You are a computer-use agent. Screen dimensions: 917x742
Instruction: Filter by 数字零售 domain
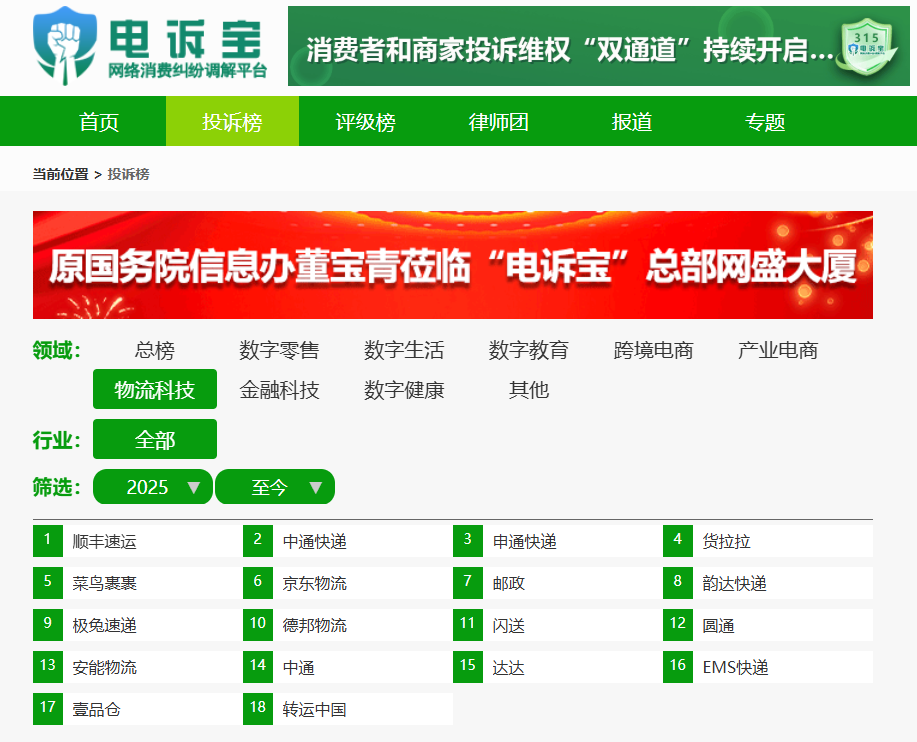279,350
